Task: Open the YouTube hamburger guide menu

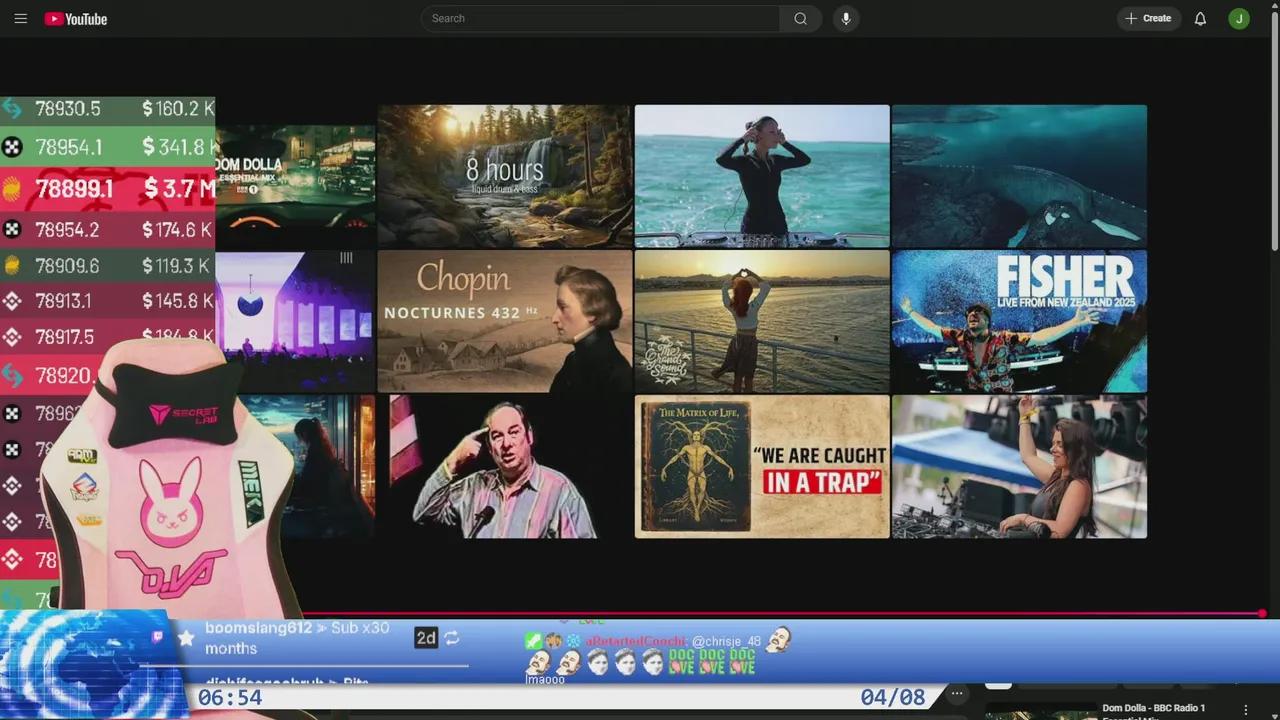Action: point(20,18)
